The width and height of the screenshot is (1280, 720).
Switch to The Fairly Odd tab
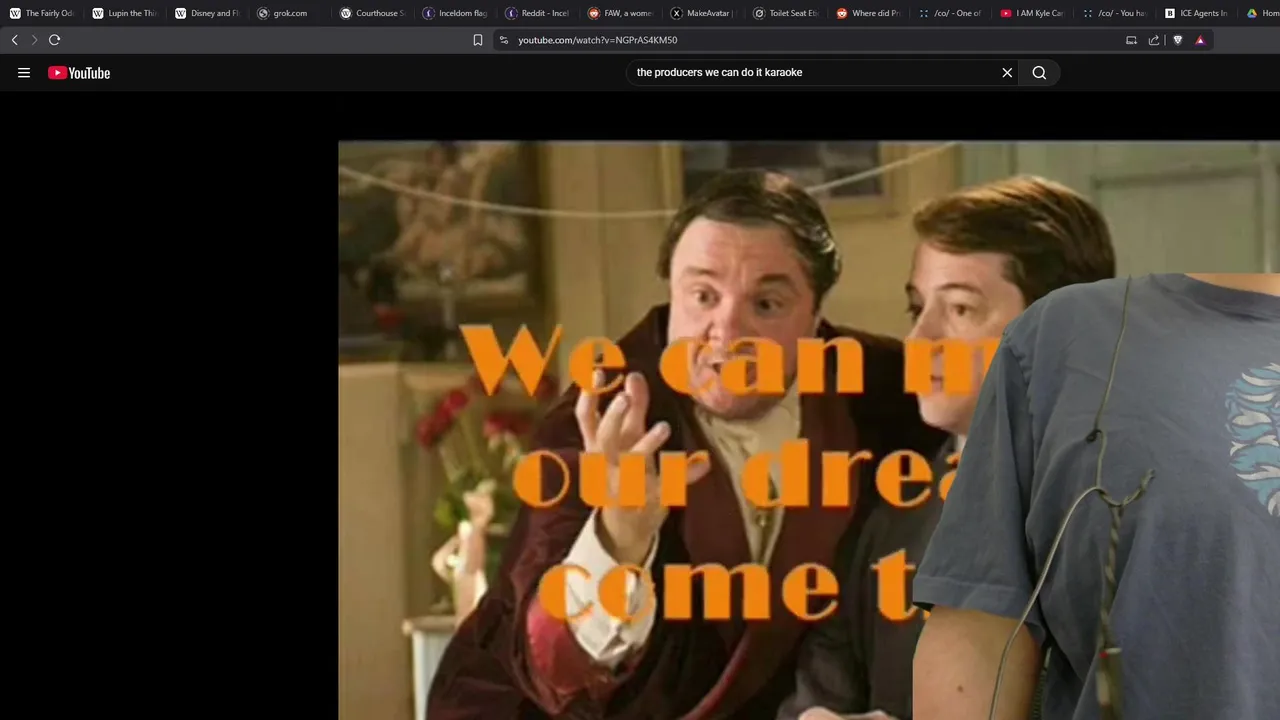(x=42, y=13)
